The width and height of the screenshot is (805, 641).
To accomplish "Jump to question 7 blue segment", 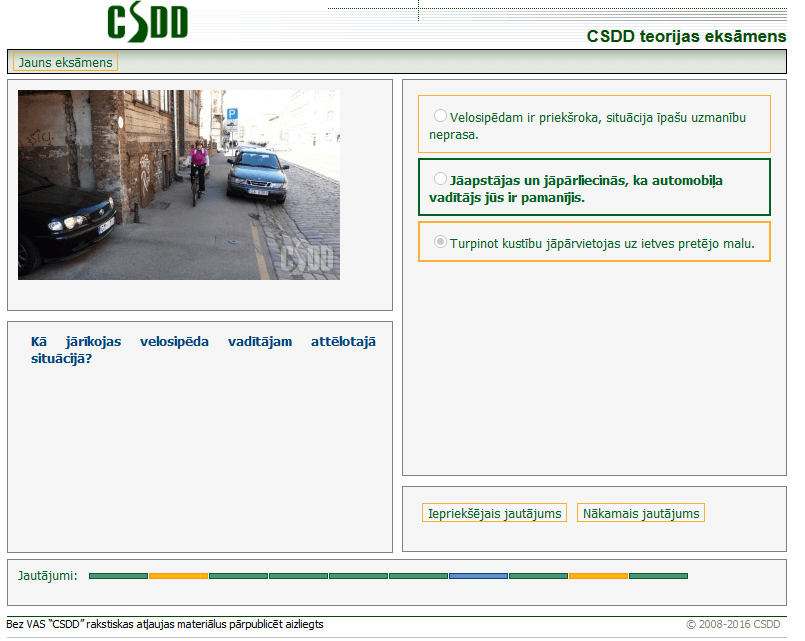I will 478,576.
